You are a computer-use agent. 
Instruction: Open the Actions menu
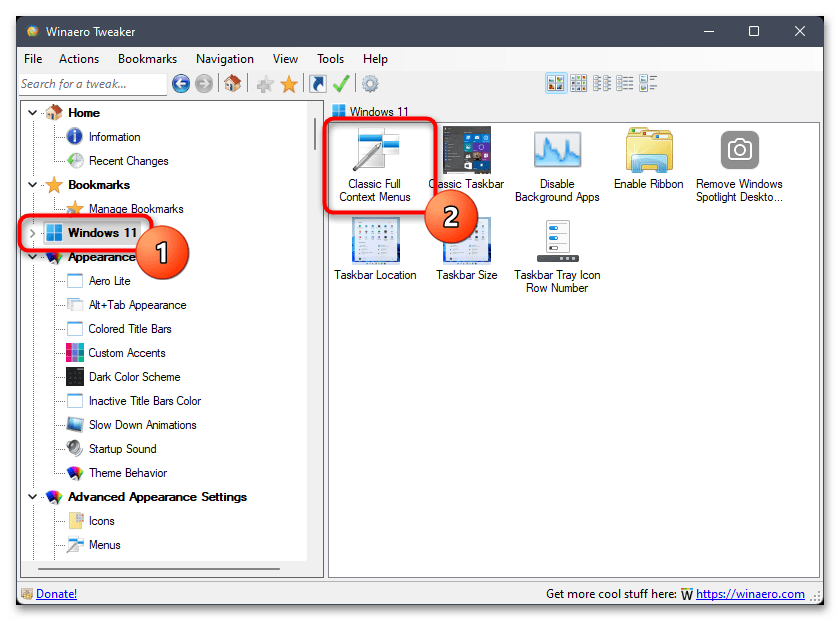79,59
